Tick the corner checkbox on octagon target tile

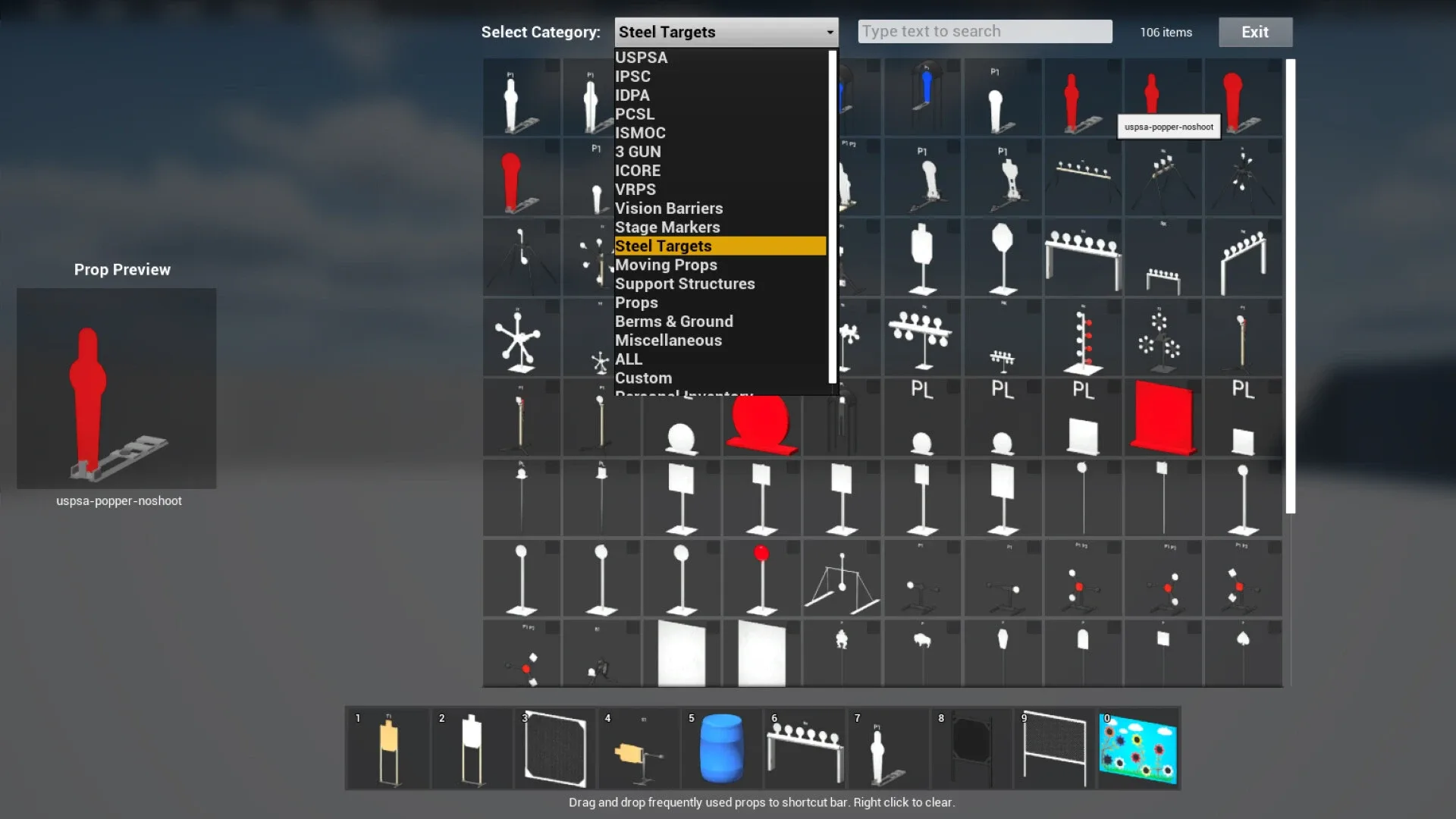point(1034,227)
